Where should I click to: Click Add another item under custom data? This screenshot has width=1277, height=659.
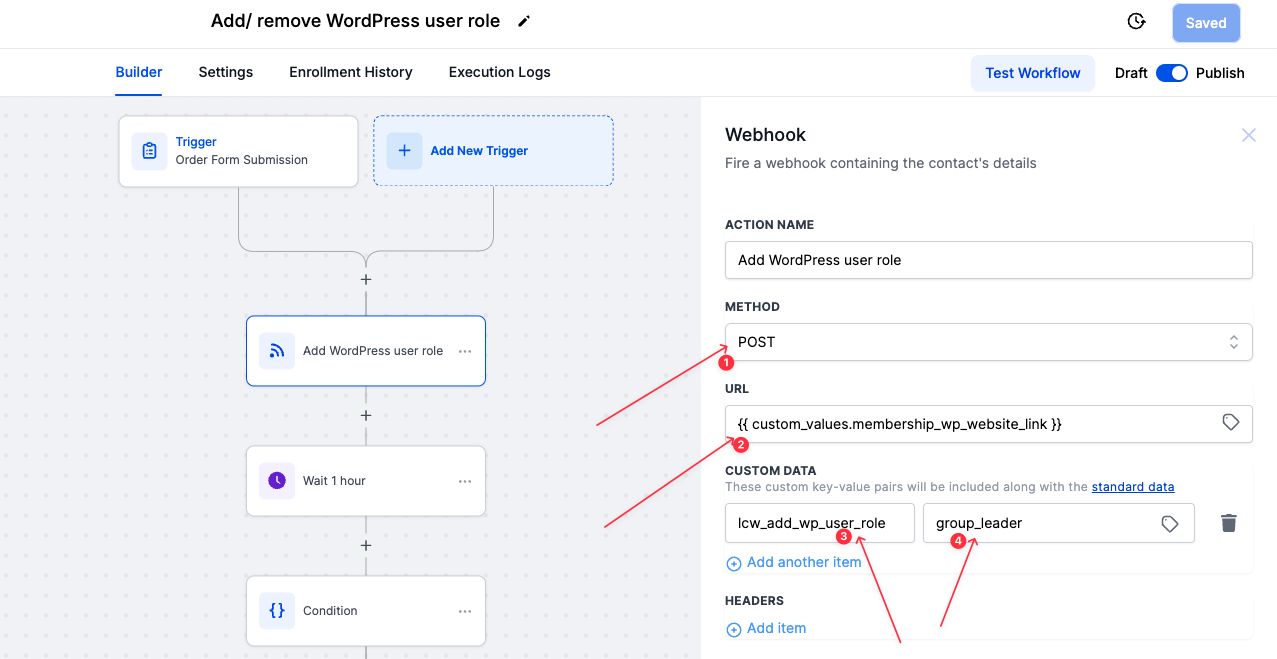point(793,562)
